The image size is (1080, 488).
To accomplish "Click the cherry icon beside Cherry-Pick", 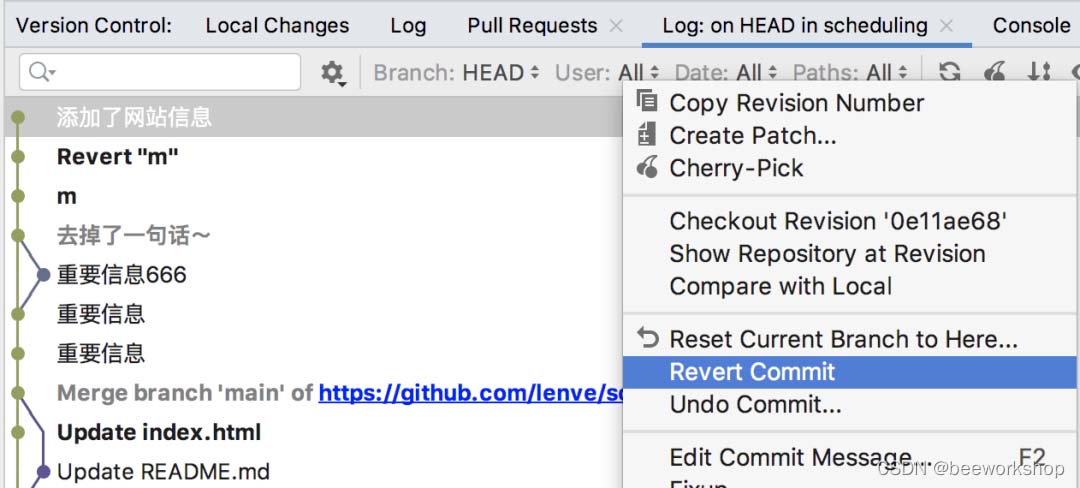I will pos(647,167).
